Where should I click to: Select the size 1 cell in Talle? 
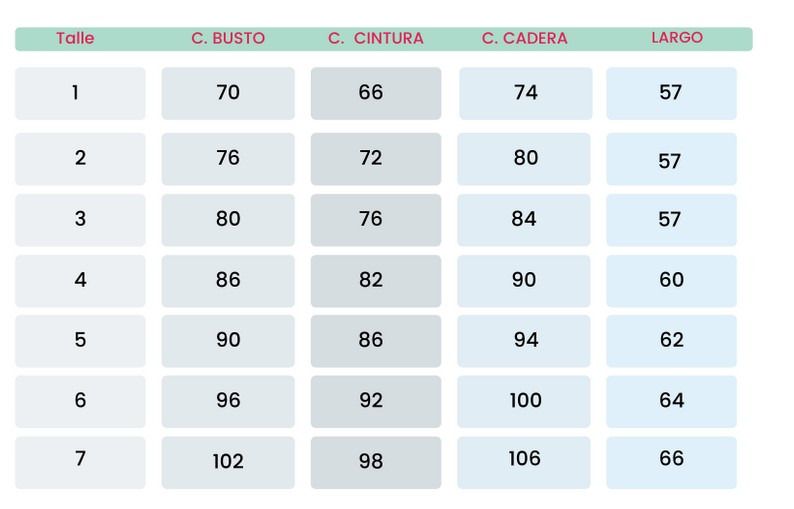click(80, 93)
